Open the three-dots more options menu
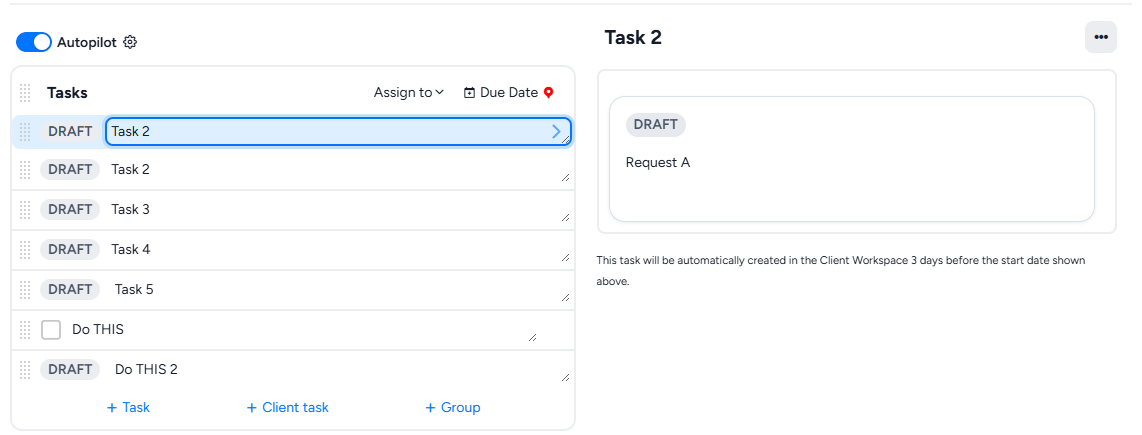 (x=1100, y=37)
